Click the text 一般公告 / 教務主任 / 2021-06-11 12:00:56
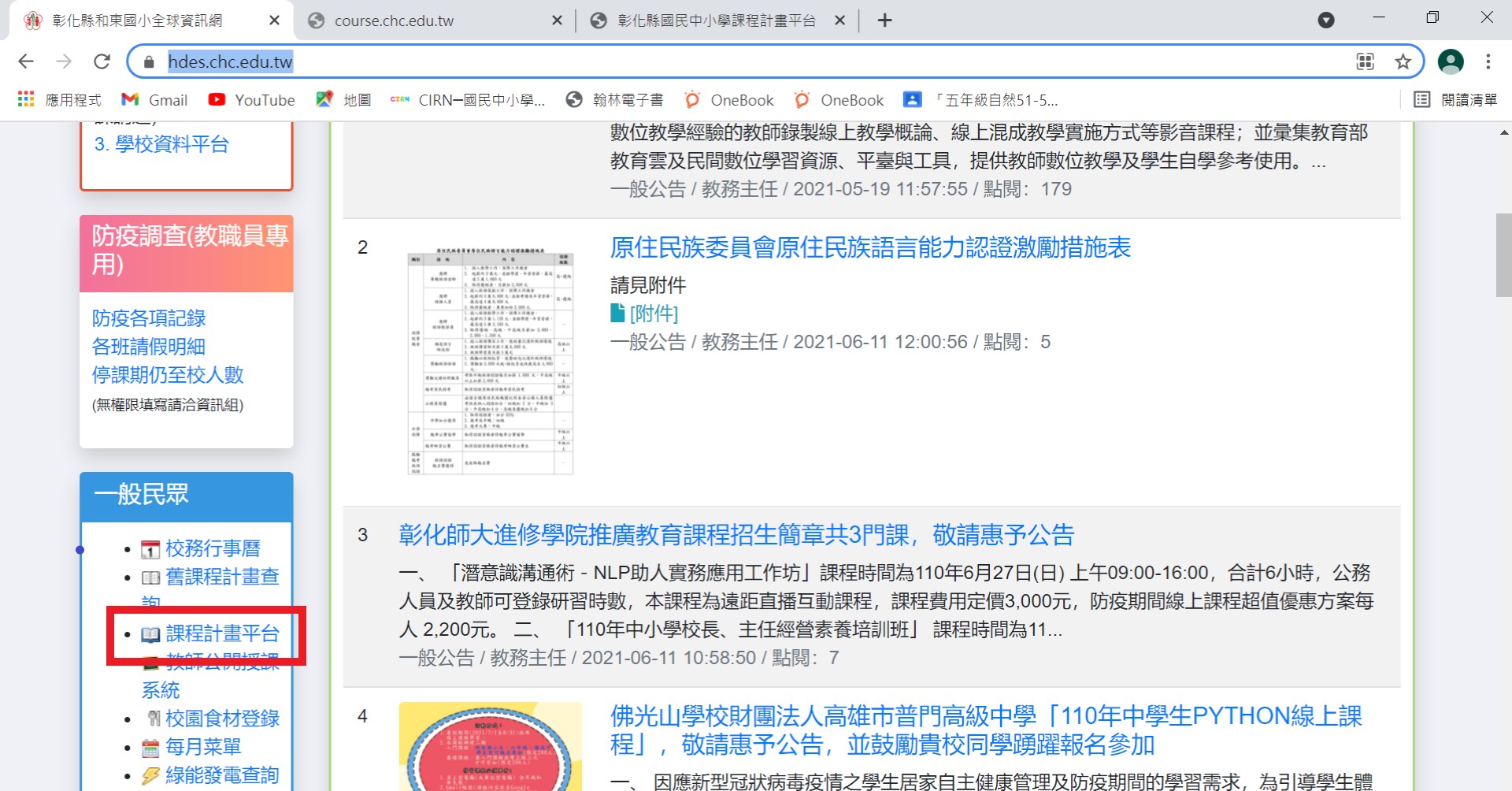The height and width of the screenshot is (791, 1512). [789, 342]
